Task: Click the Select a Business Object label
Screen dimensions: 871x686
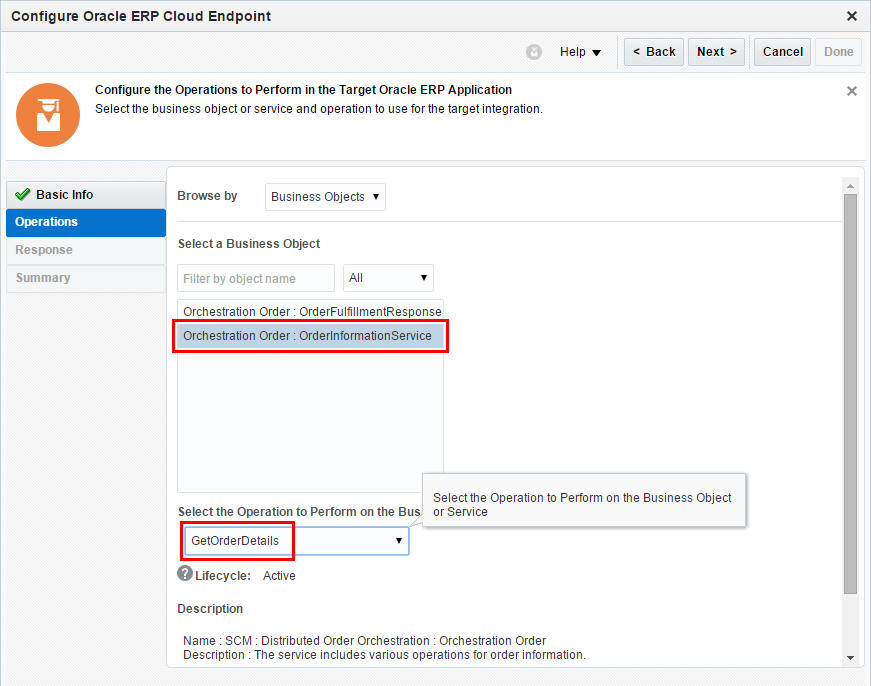Action: tap(249, 244)
